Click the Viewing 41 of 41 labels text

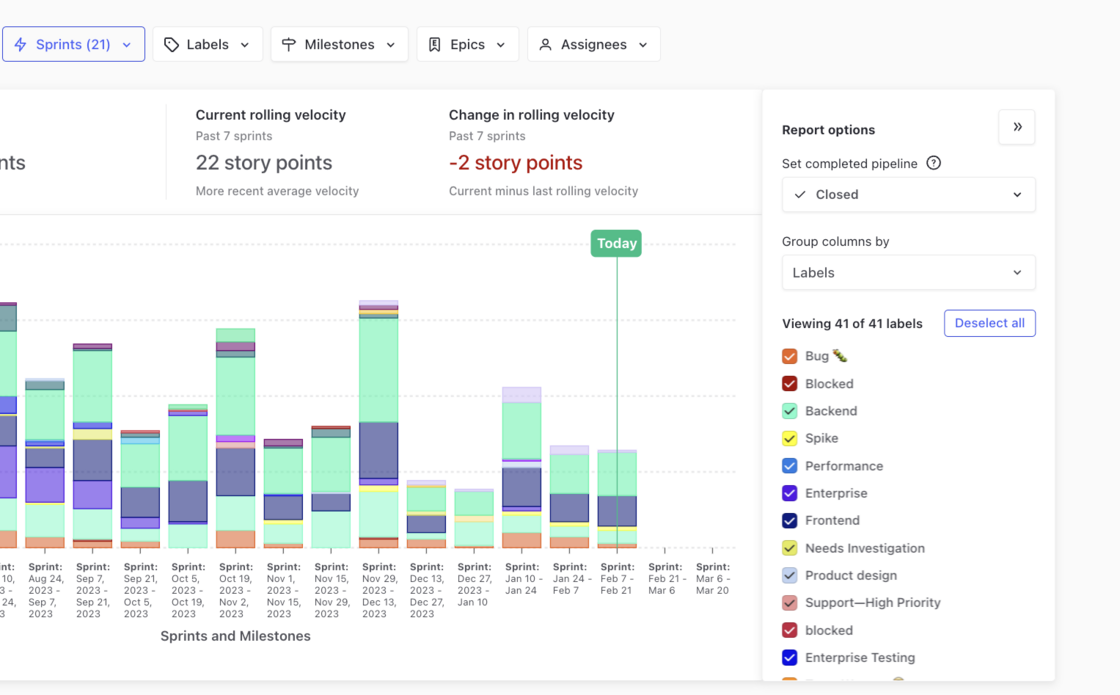pyautogui.click(x=852, y=324)
